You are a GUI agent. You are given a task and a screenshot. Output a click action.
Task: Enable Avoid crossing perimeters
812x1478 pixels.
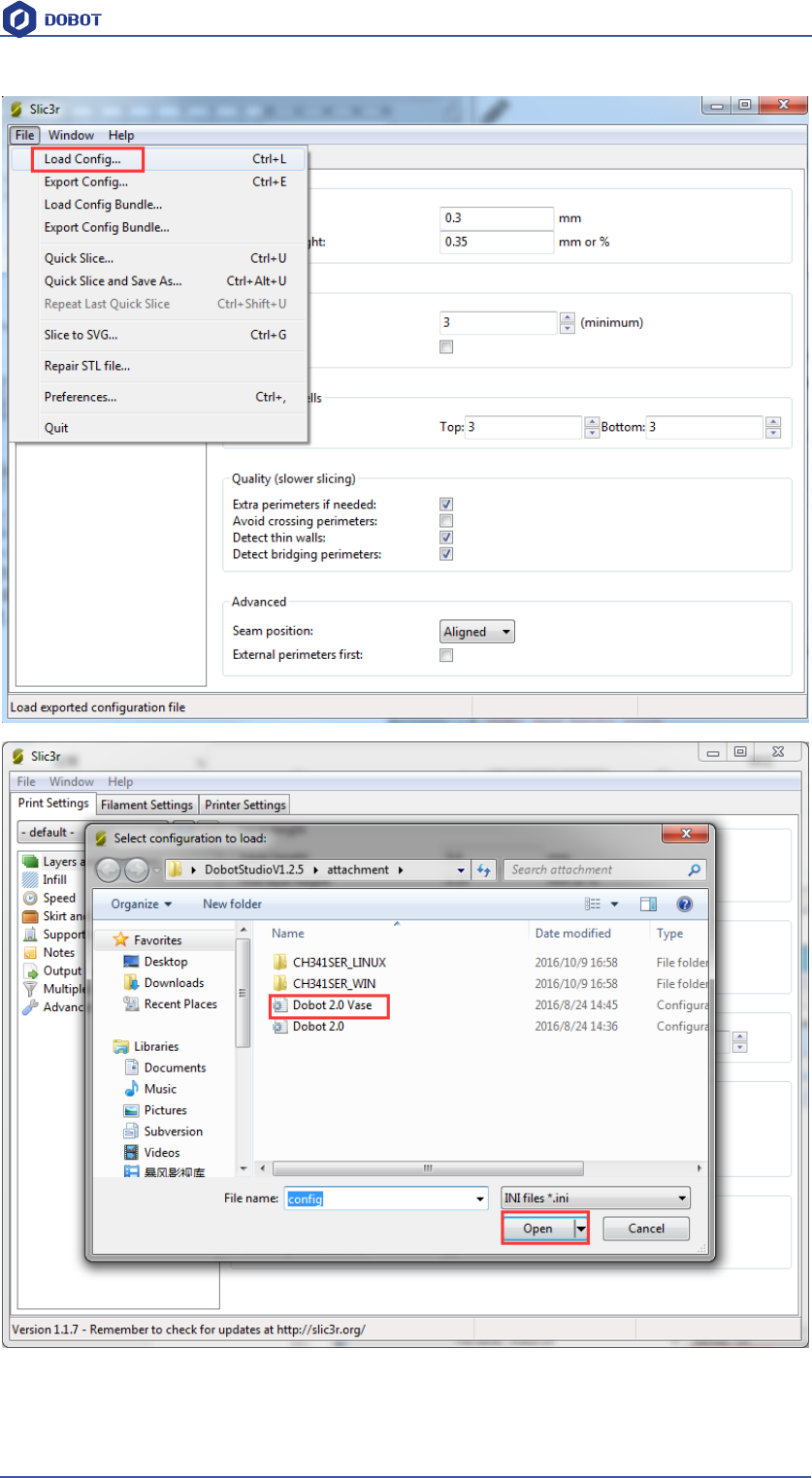[446, 521]
